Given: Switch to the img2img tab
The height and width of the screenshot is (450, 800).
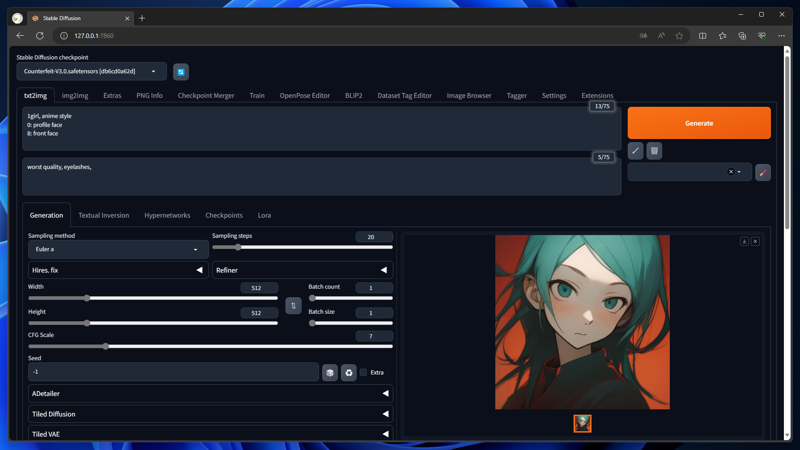Looking at the screenshot, I should [x=75, y=95].
